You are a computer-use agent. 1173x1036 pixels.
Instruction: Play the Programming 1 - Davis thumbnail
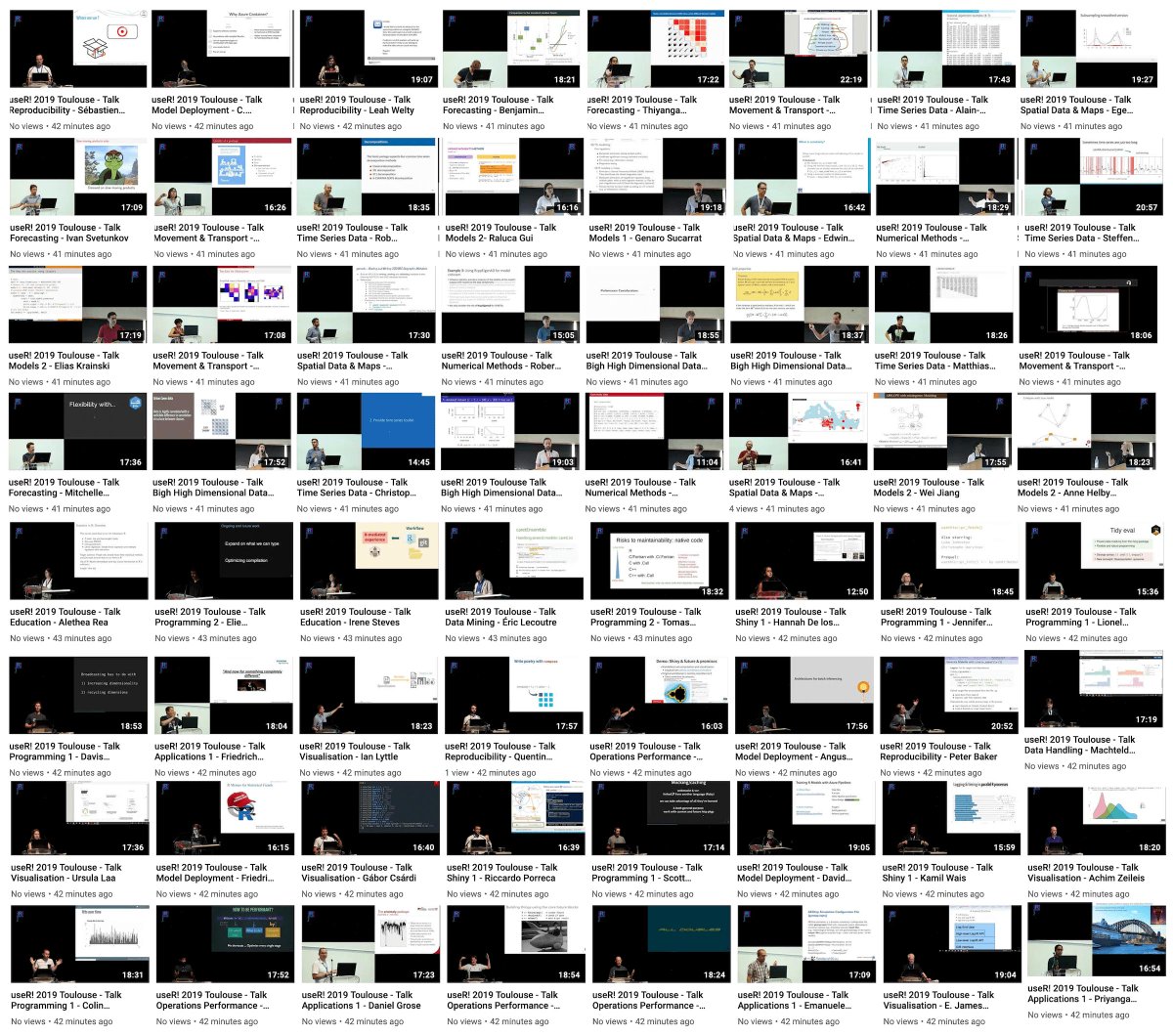click(78, 695)
